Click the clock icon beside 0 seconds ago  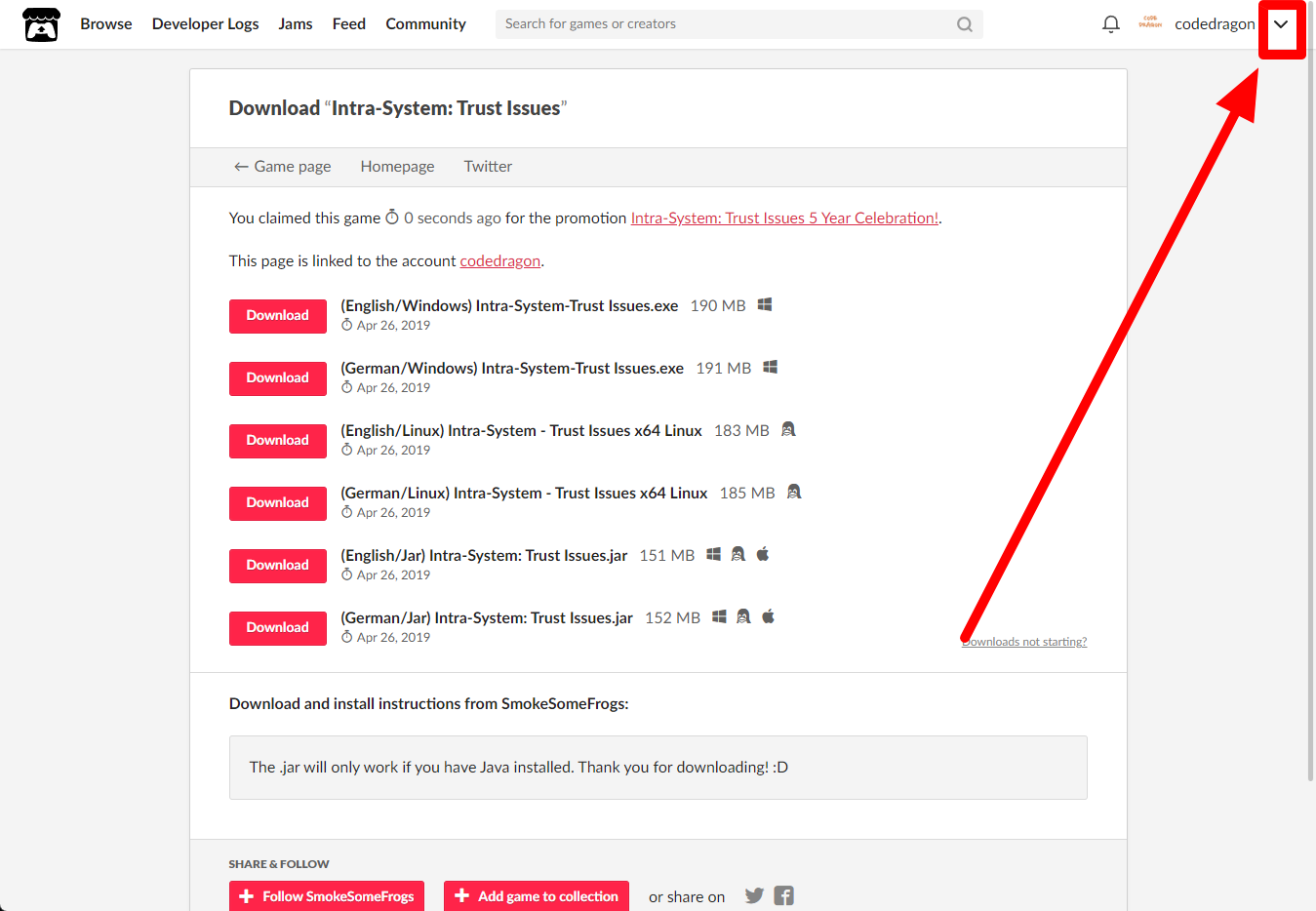(x=392, y=218)
